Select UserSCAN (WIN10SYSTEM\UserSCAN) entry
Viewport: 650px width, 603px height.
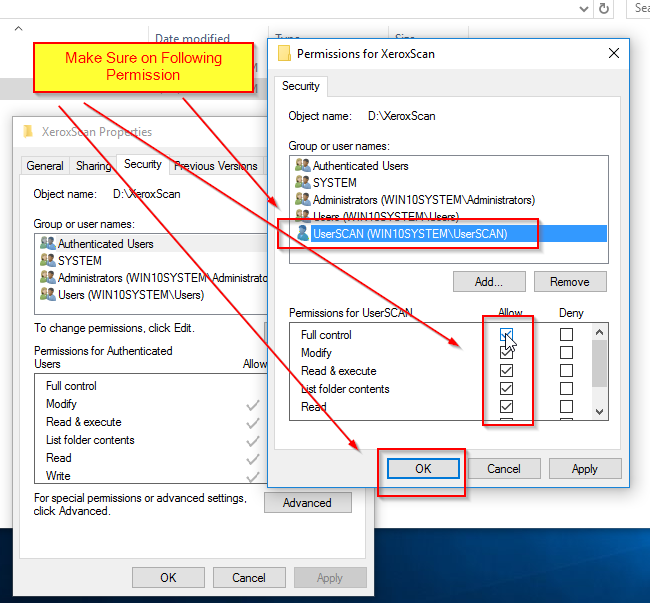point(449,233)
